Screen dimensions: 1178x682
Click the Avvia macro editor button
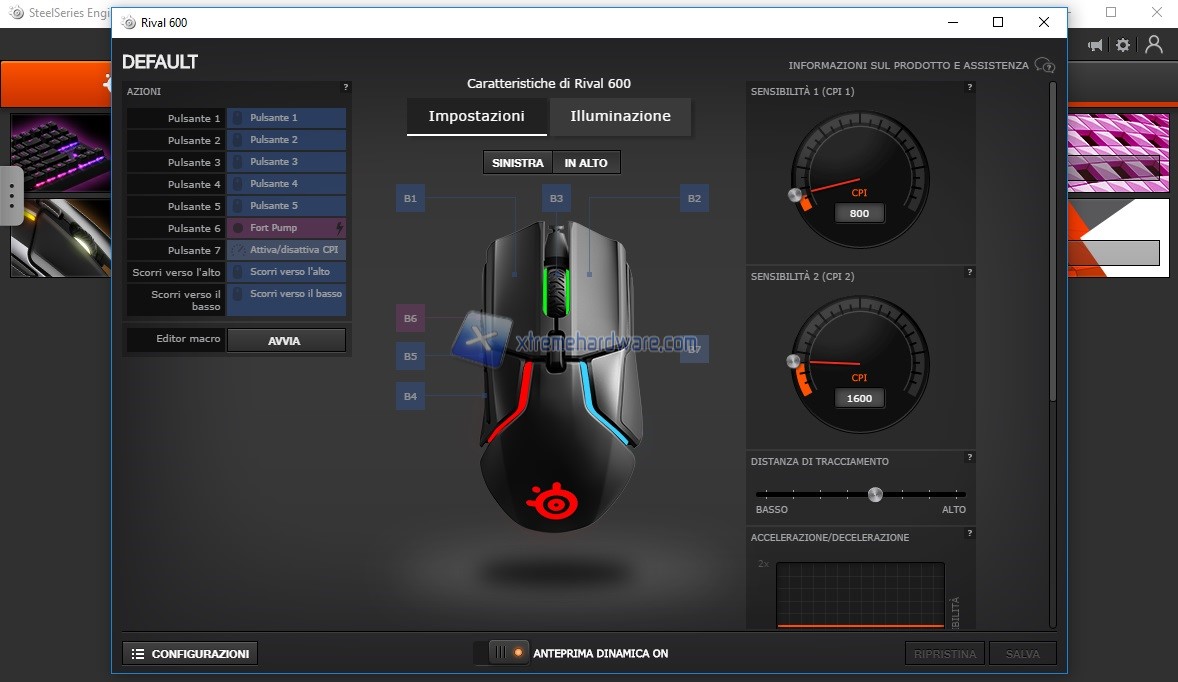(285, 341)
